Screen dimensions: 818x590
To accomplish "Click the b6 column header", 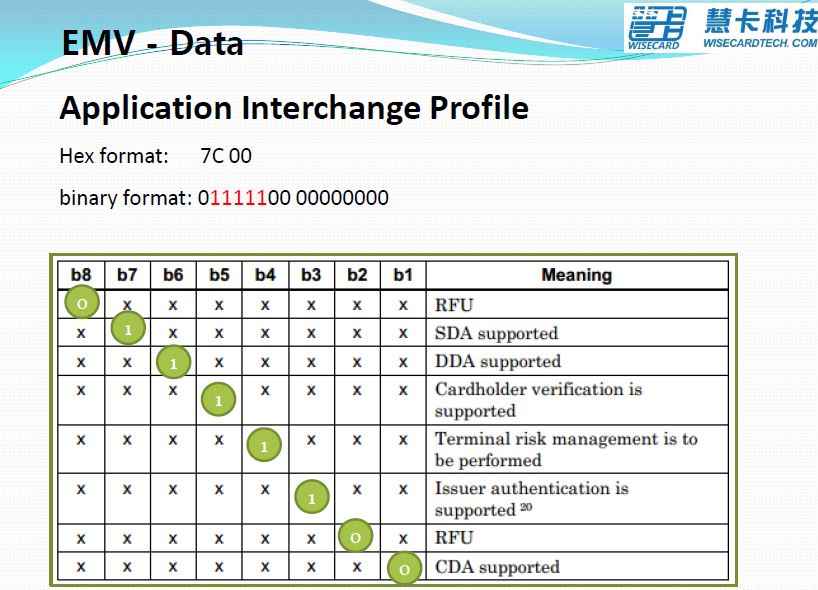I will 173,274.
